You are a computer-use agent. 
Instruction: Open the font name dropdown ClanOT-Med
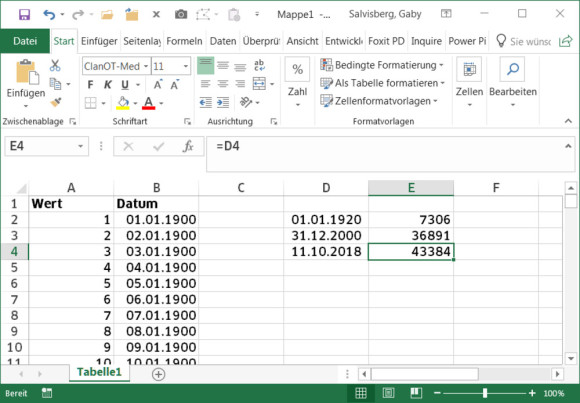pos(146,67)
